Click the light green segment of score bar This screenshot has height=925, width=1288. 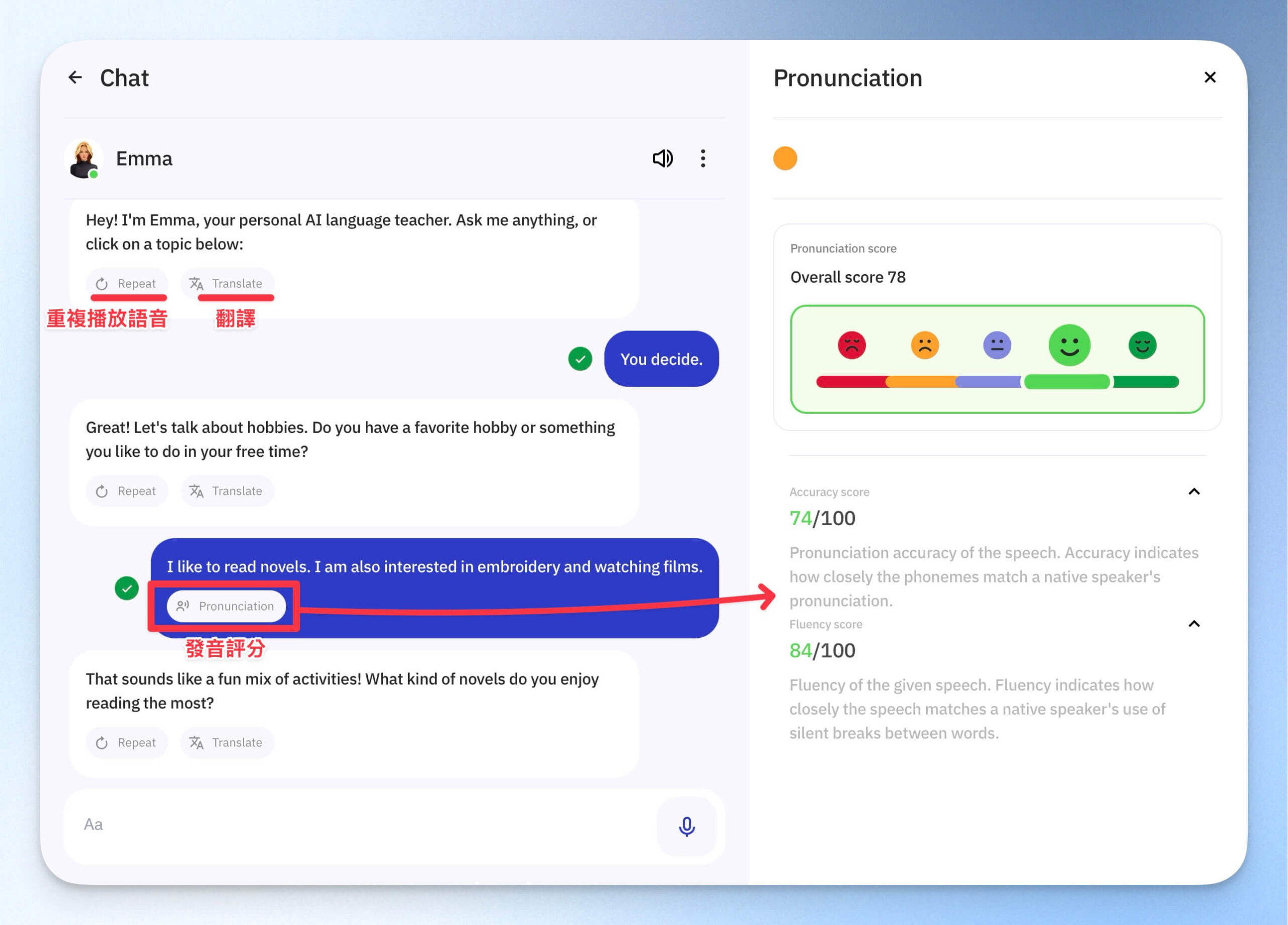(1067, 382)
